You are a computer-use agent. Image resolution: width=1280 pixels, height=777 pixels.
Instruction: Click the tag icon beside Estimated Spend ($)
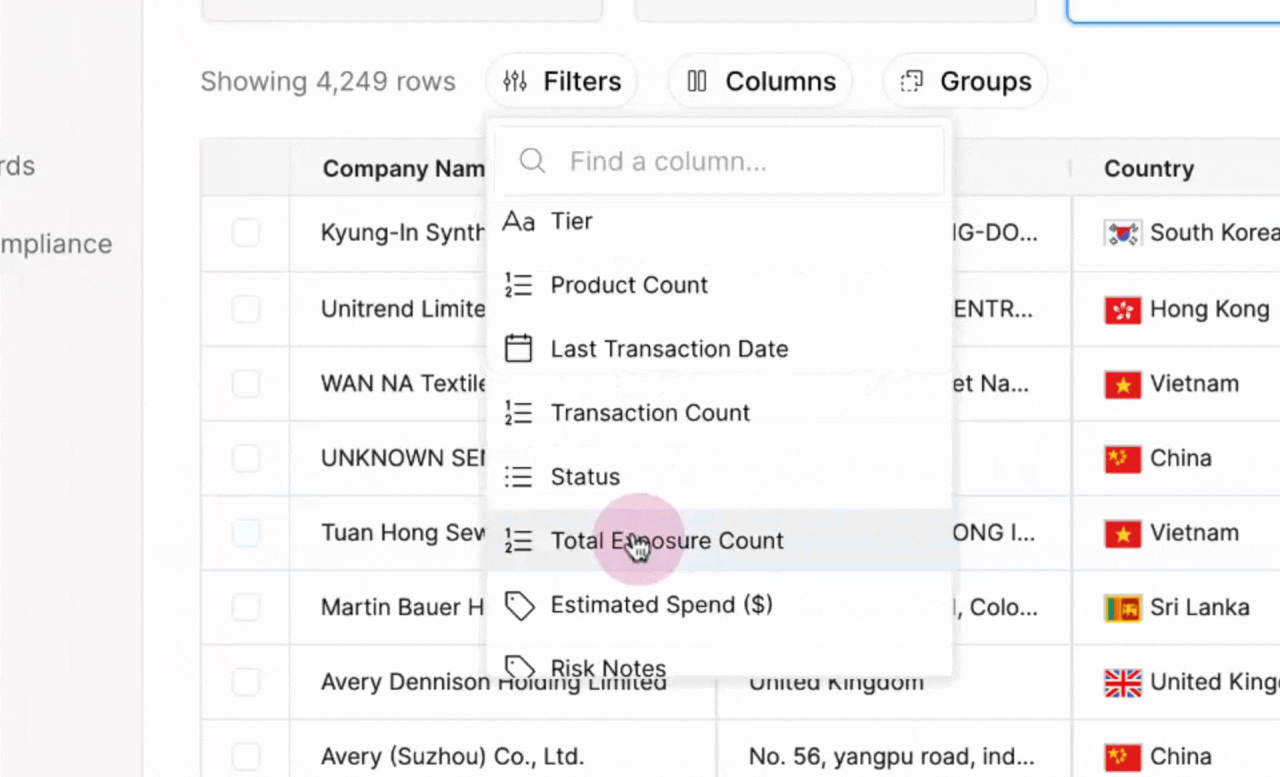(x=518, y=605)
